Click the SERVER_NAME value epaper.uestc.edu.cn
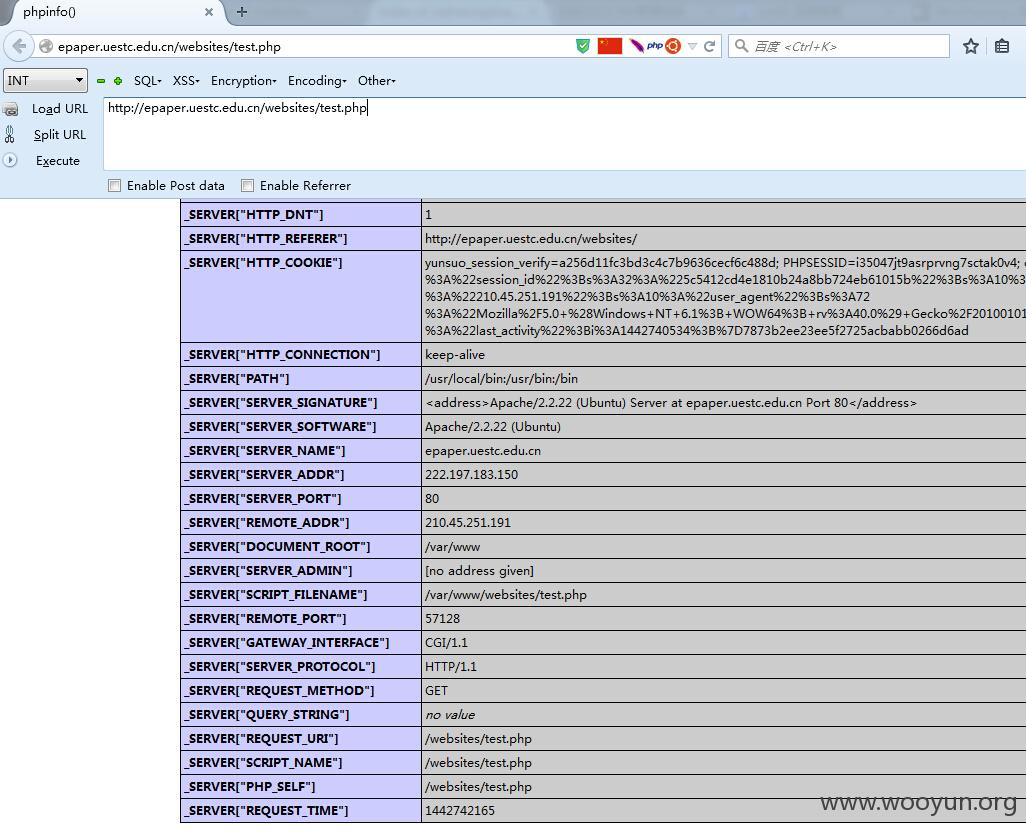The height and width of the screenshot is (831, 1026). coord(483,451)
